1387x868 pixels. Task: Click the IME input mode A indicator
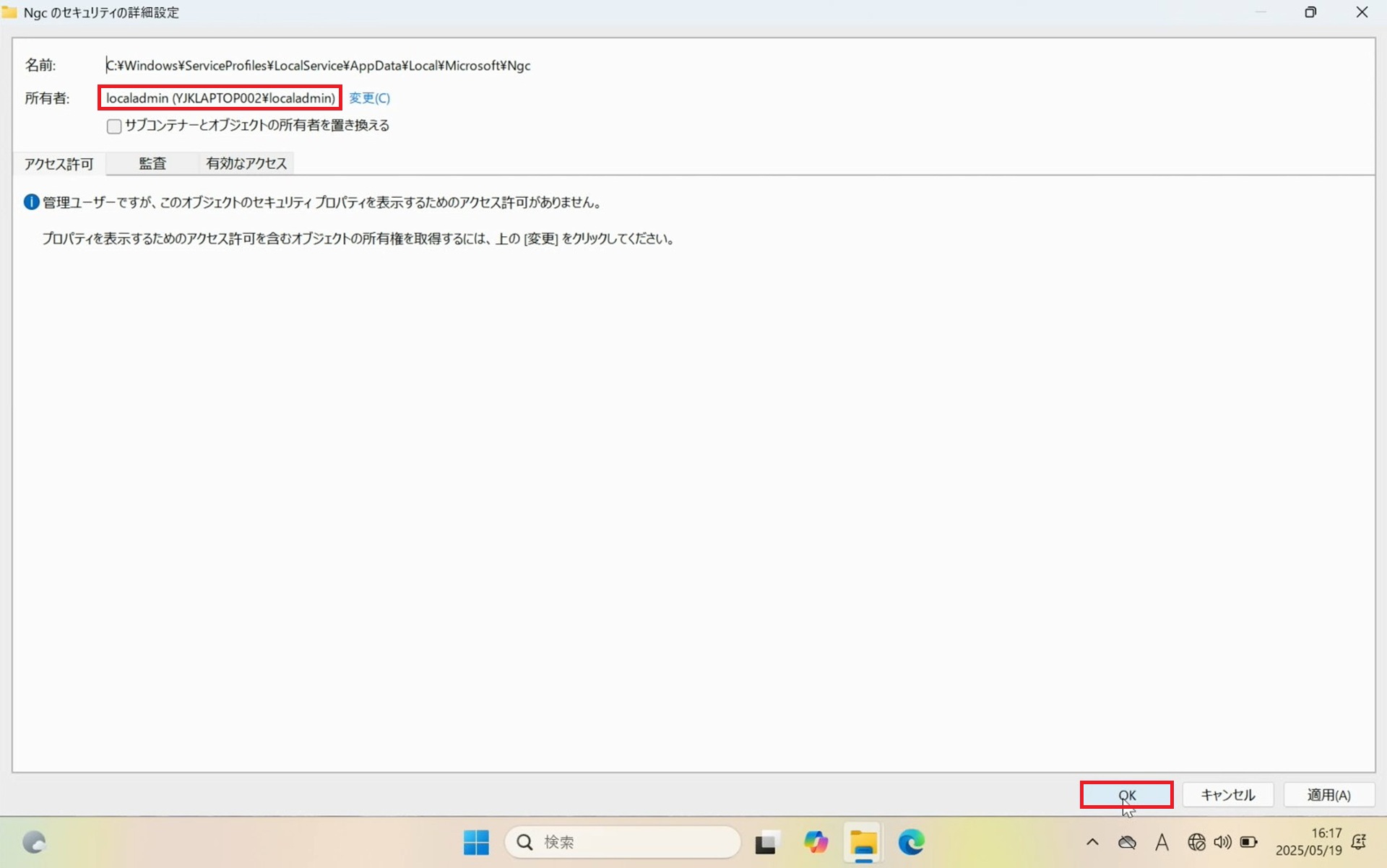click(x=1162, y=842)
